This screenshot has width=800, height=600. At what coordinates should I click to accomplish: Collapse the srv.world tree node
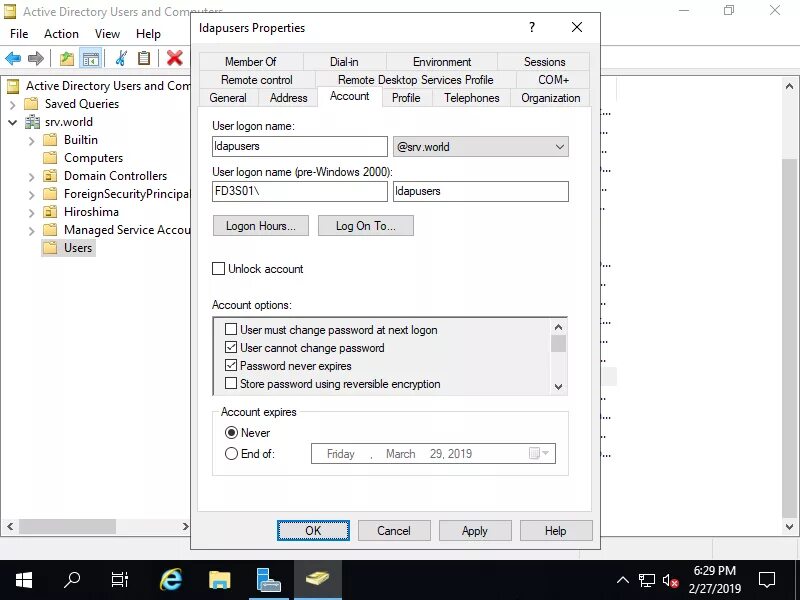pyautogui.click(x=13, y=122)
